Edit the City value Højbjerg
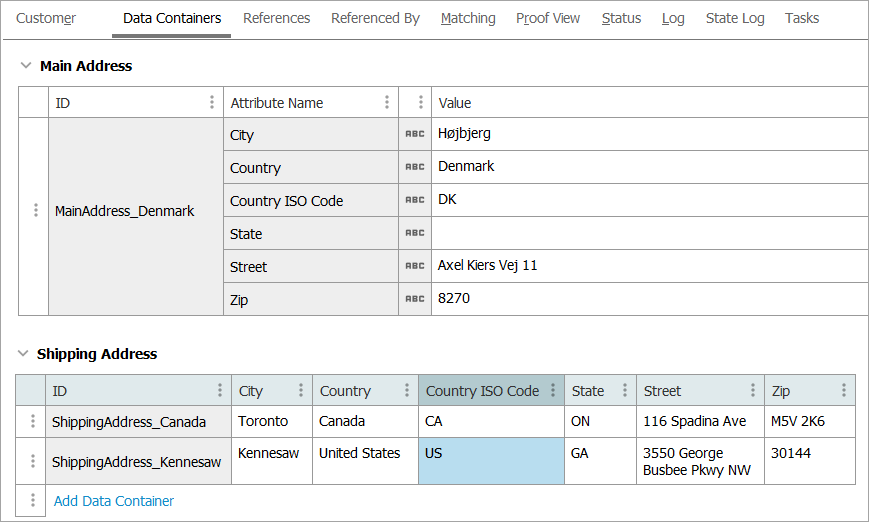The height and width of the screenshot is (522, 869). click(650, 134)
